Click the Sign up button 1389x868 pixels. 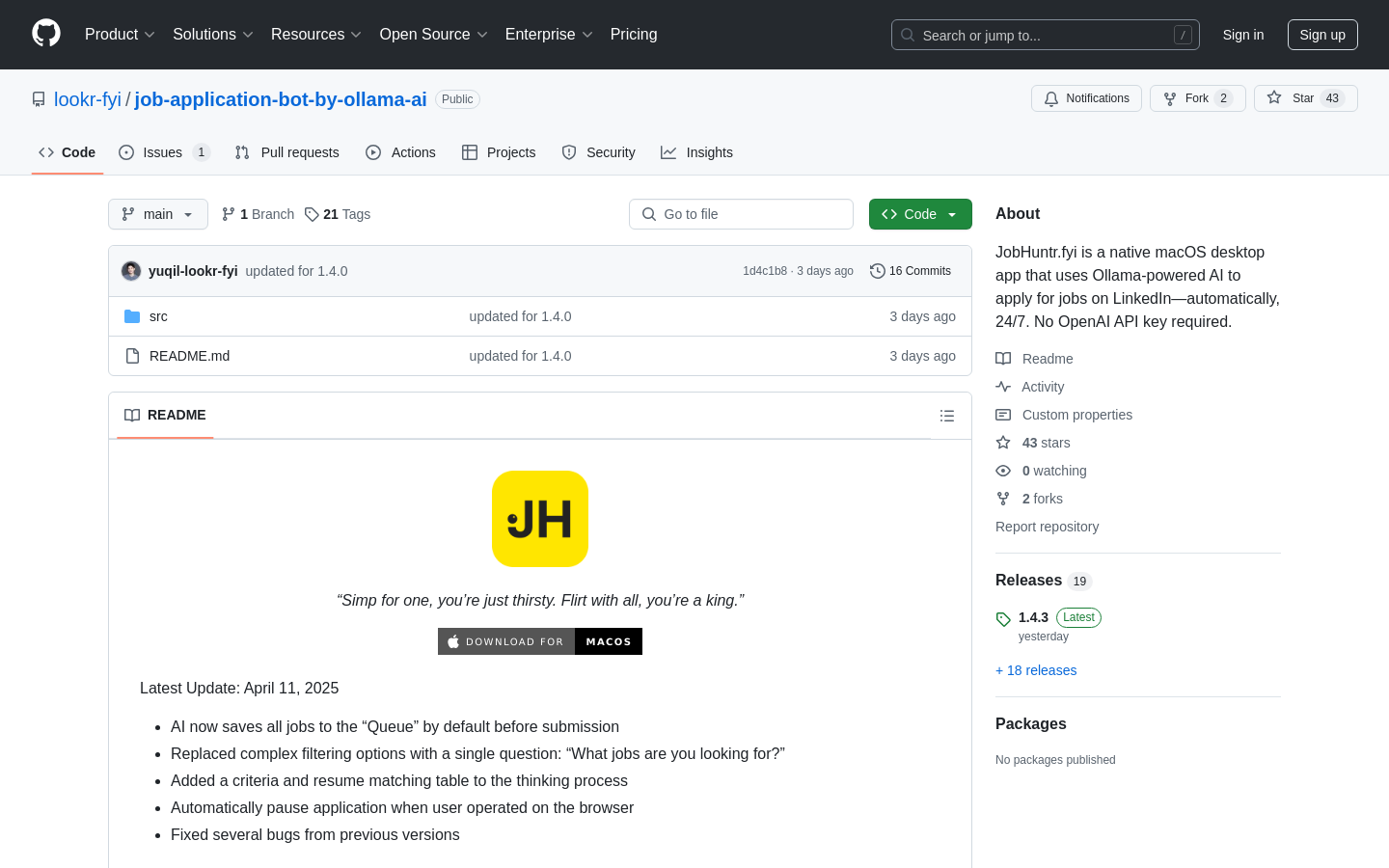[x=1322, y=35]
